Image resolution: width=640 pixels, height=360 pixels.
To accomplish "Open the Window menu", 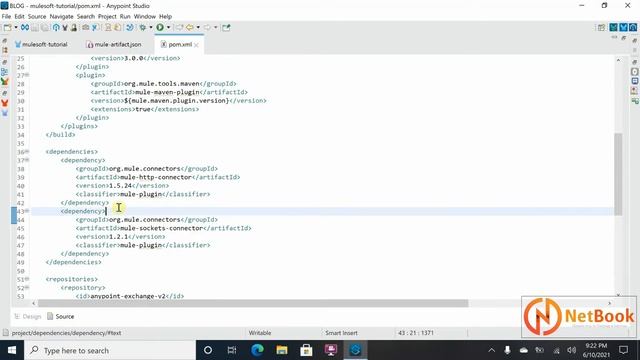I will [x=145, y=16].
